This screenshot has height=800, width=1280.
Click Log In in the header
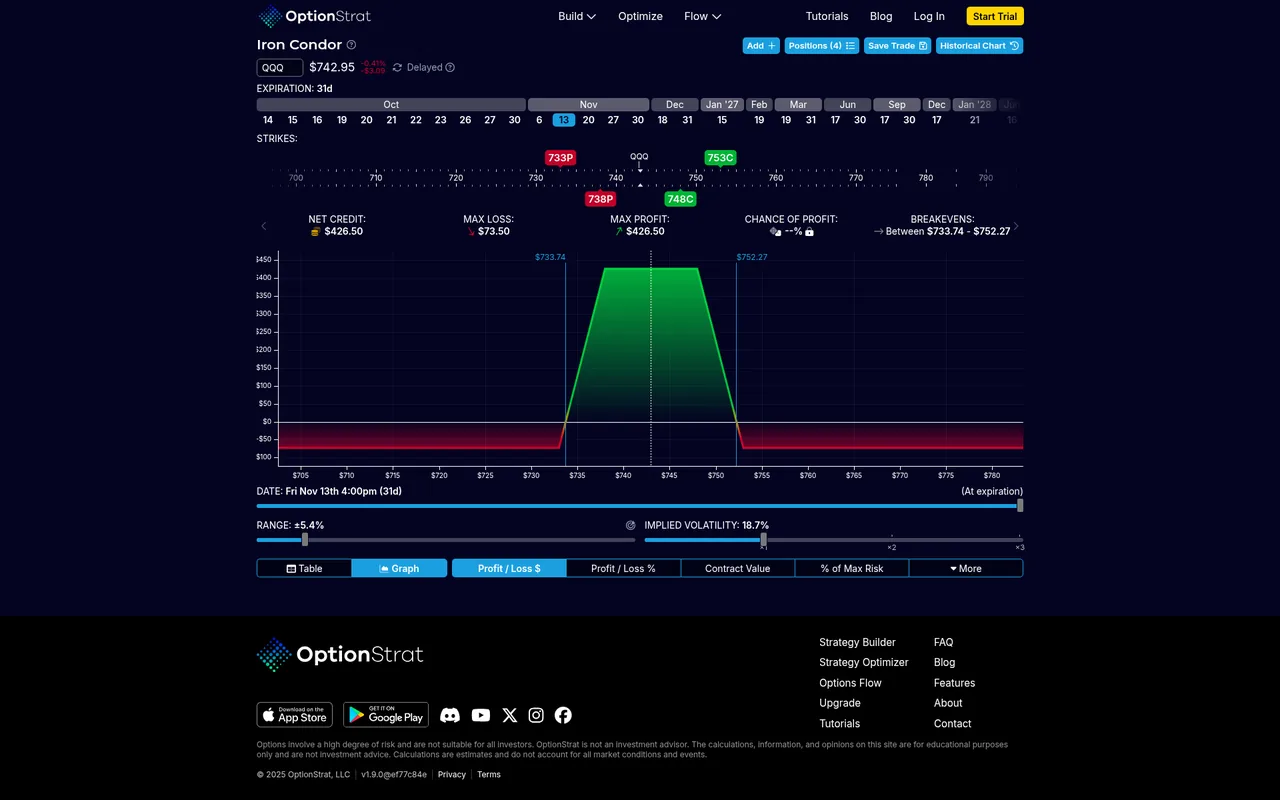tap(929, 16)
